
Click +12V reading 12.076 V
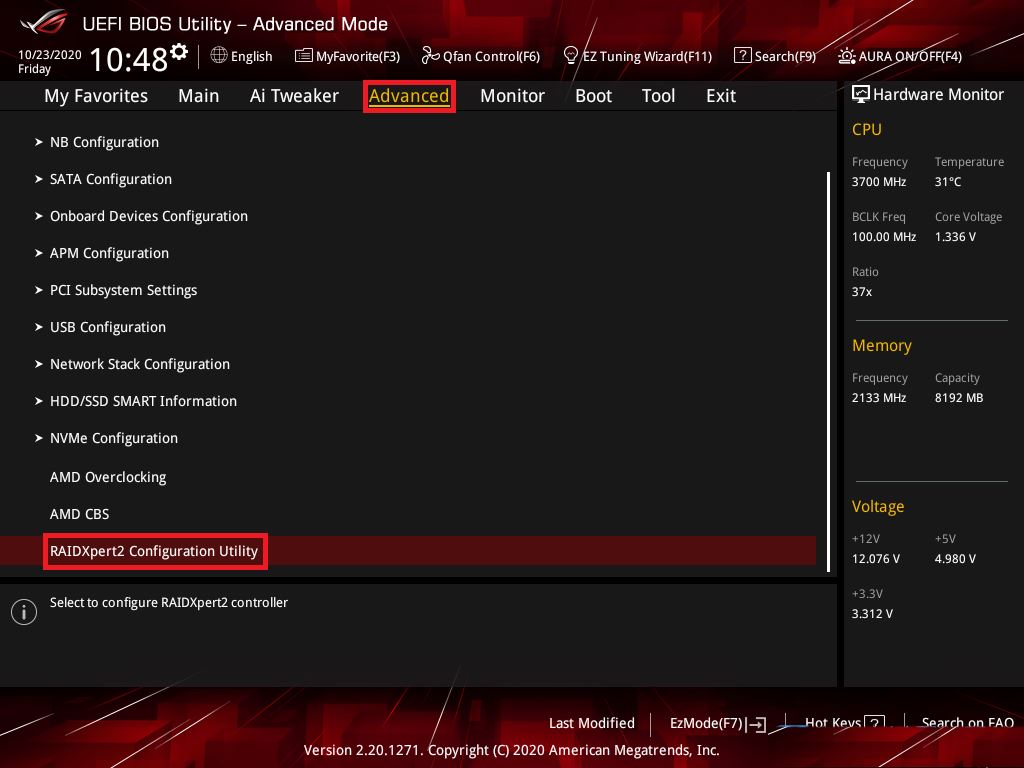tap(876, 559)
